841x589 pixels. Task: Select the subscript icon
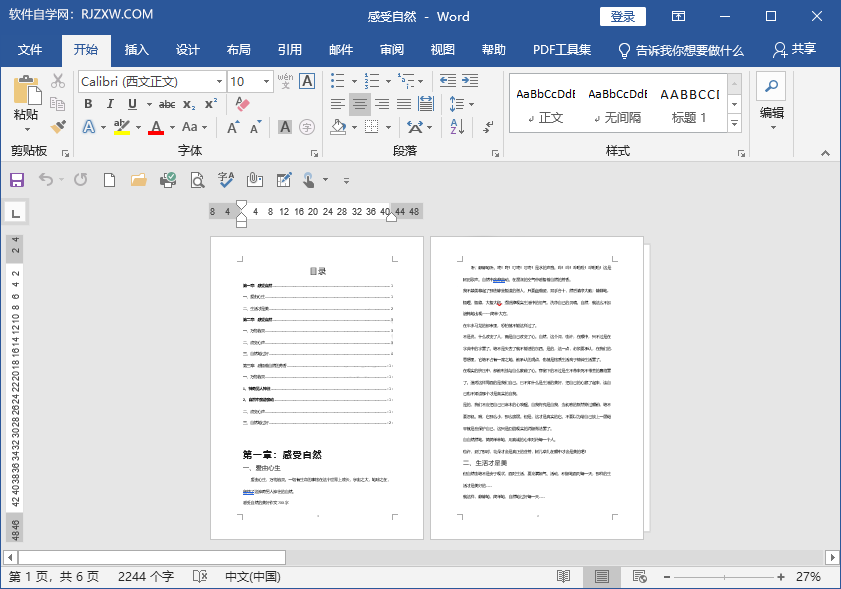[188, 104]
